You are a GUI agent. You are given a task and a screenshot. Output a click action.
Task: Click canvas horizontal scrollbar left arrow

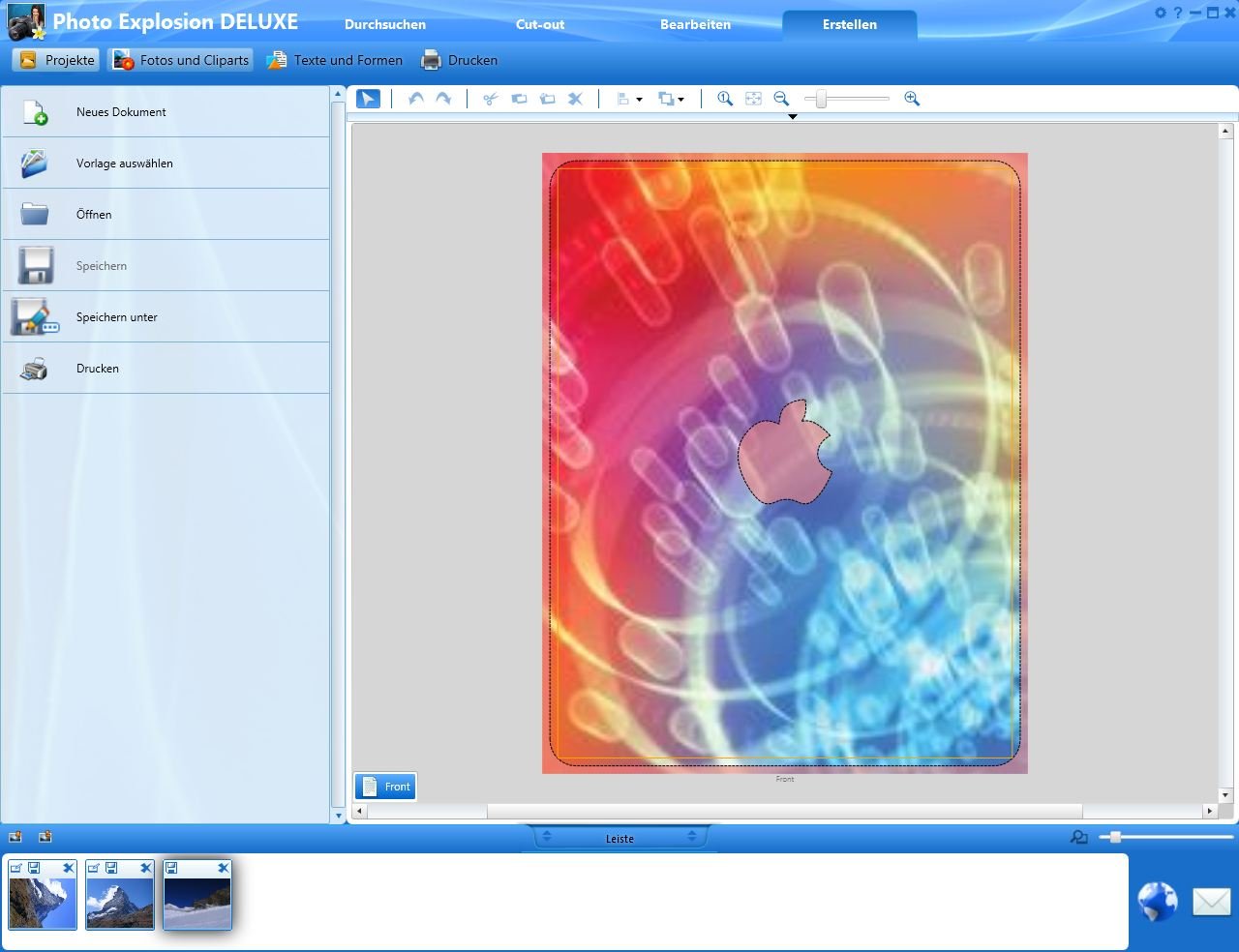pos(360,811)
